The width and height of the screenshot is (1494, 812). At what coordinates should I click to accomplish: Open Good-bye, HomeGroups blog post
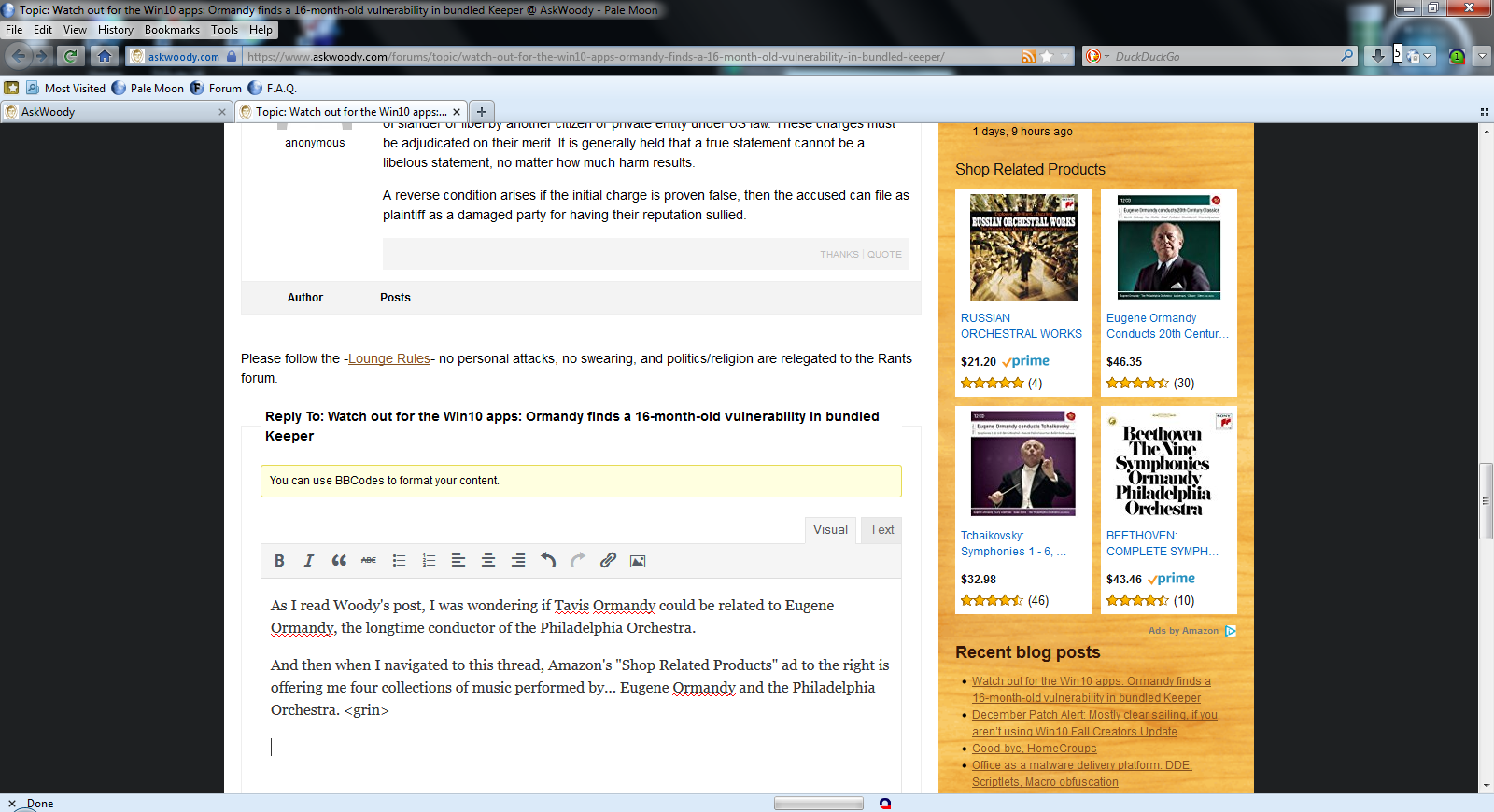tap(1034, 749)
